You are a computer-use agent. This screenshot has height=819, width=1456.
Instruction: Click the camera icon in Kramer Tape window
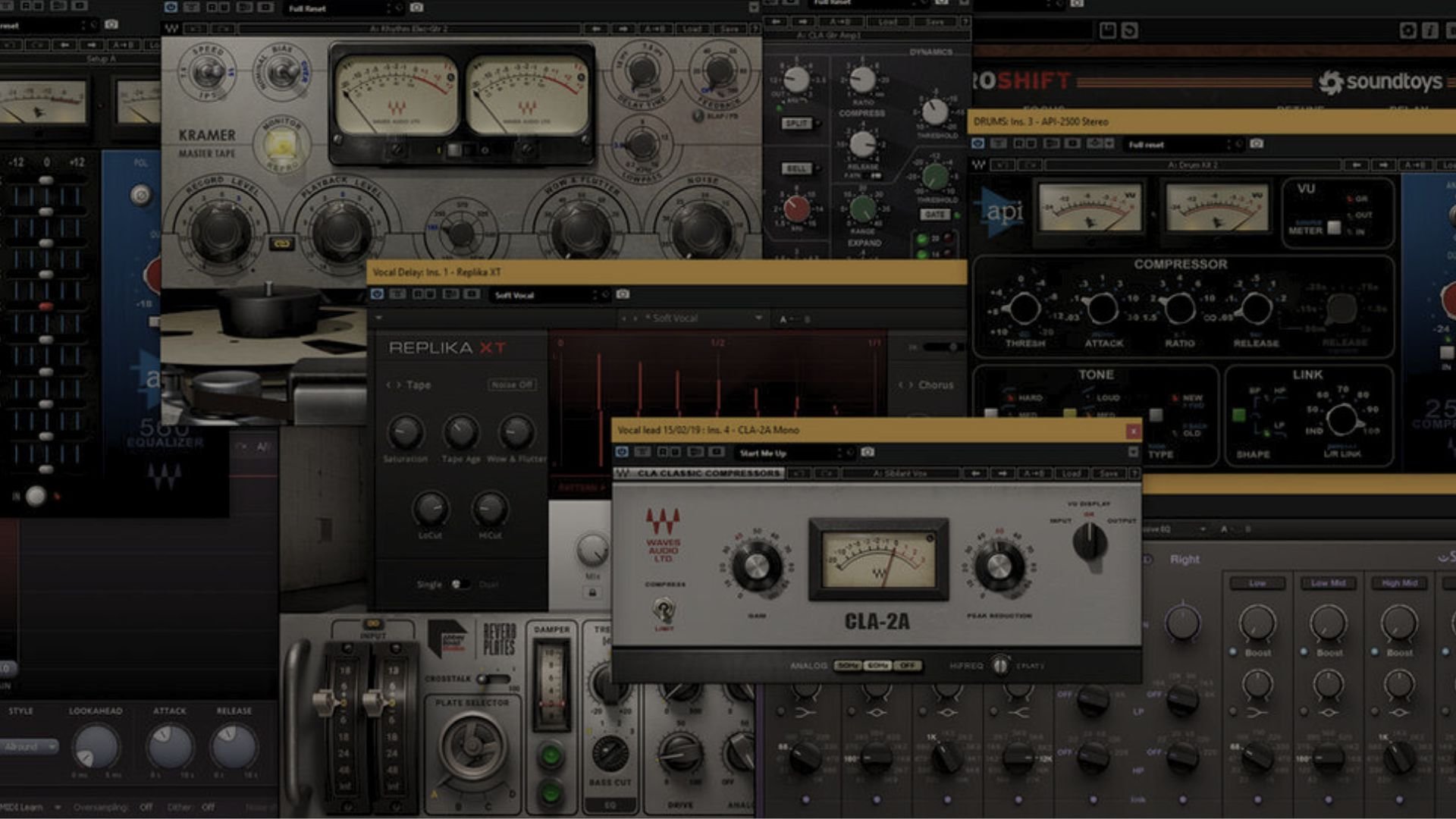[x=416, y=8]
